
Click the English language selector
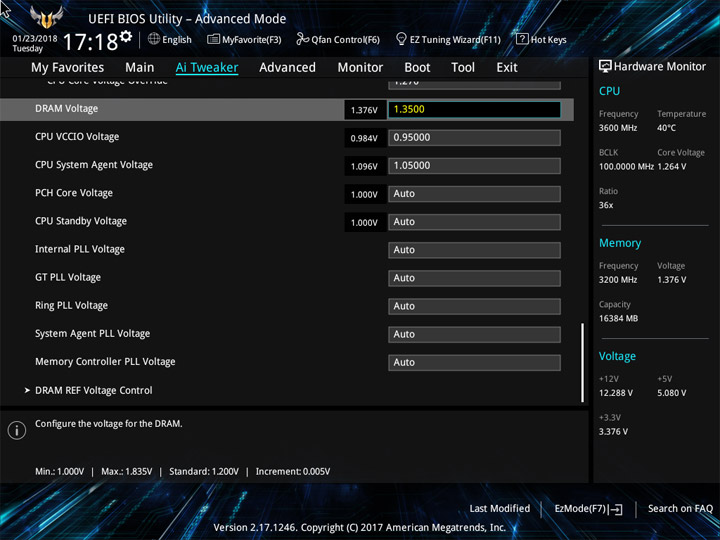pos(170,39)
